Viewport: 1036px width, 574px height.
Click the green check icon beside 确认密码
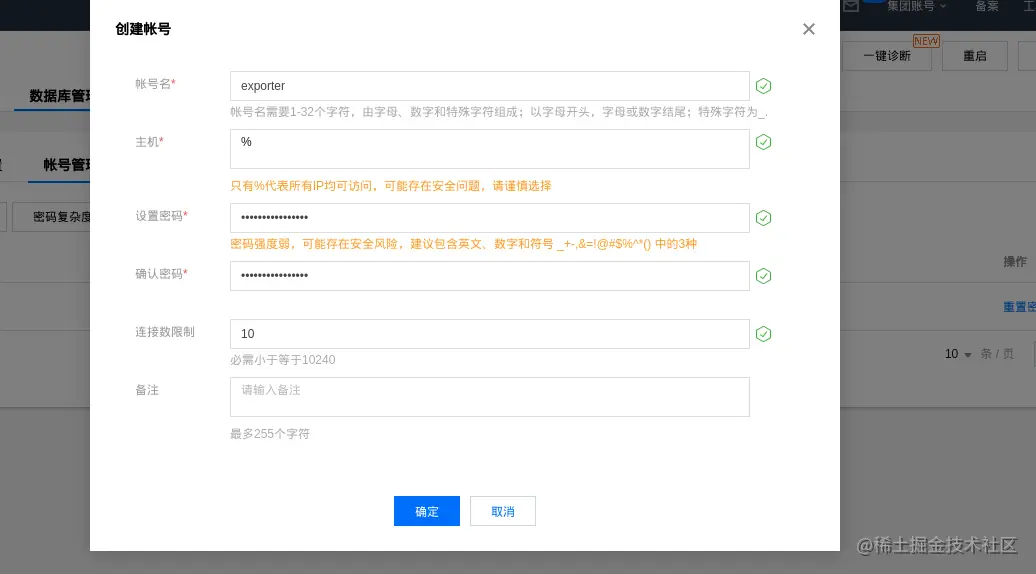(764, 276)
